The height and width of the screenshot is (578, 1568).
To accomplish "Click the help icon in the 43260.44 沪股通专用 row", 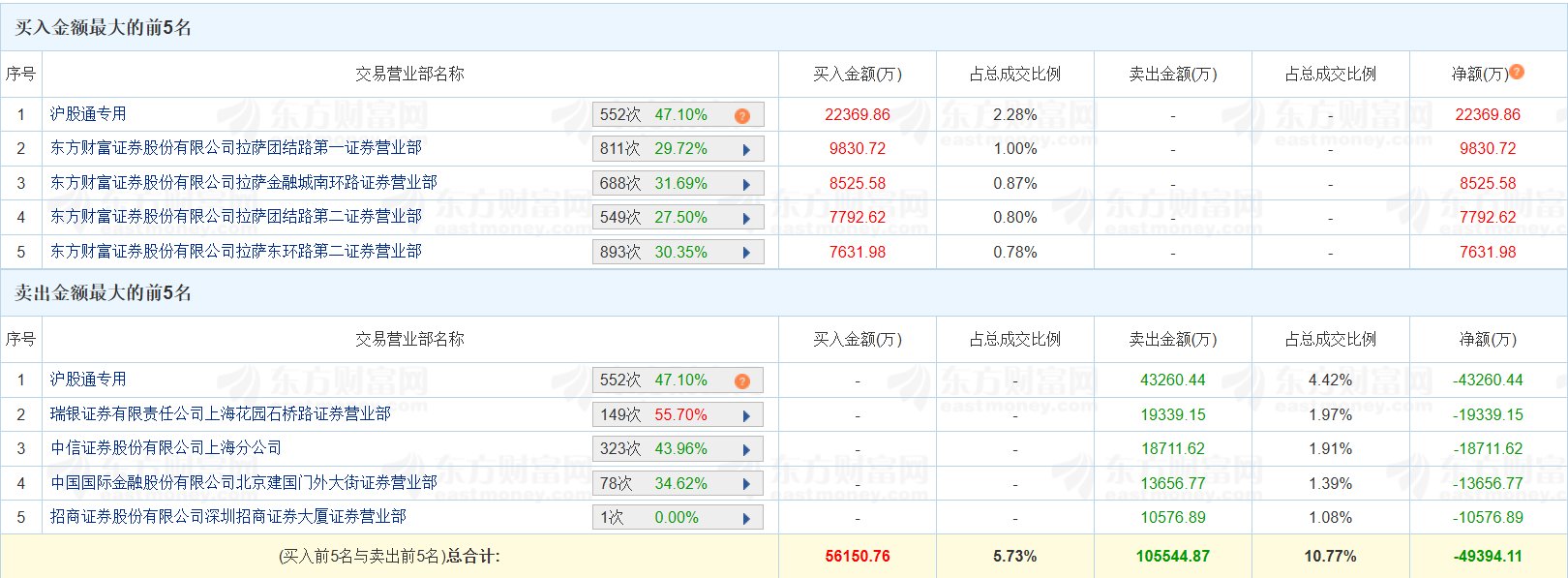I will coord(742,380).
